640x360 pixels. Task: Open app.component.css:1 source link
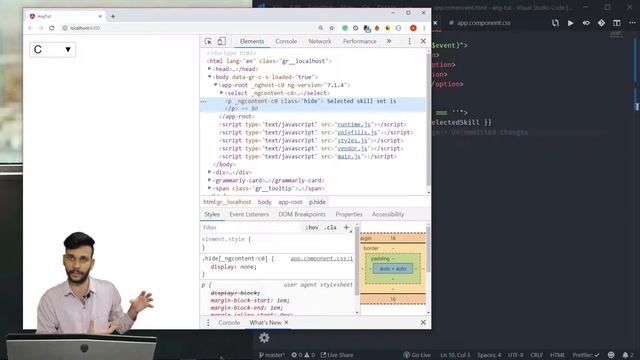(322, 259)
